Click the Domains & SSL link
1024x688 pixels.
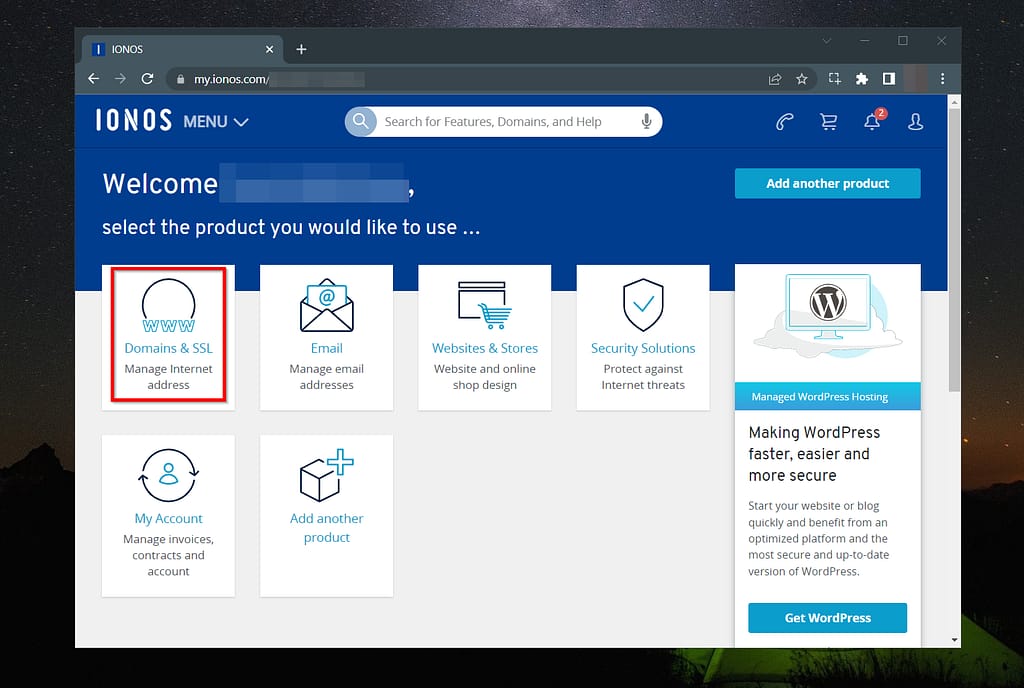tap(168, 349)
